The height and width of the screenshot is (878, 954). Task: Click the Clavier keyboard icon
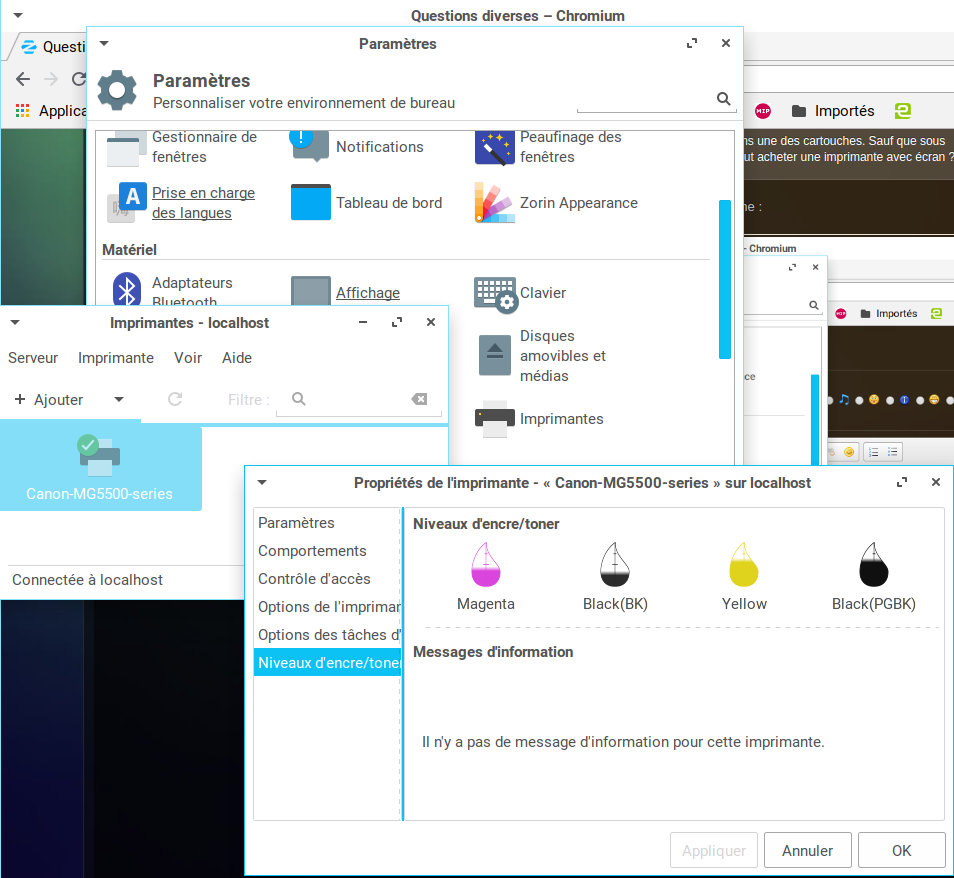point(495,293)
